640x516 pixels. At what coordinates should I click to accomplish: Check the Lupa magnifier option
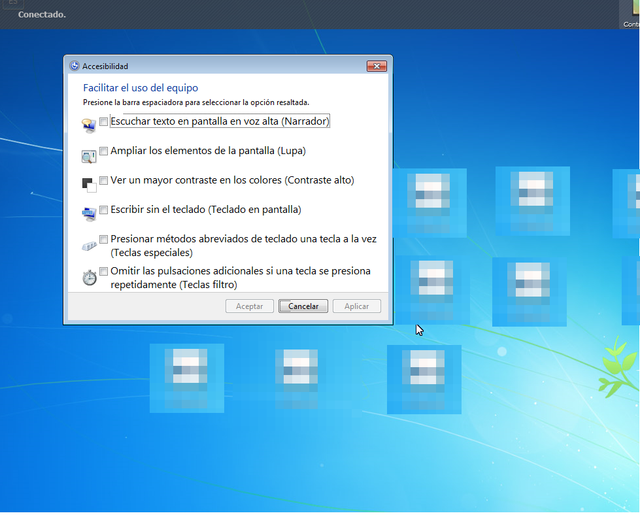pyautogui.click(x=104, y=151)
